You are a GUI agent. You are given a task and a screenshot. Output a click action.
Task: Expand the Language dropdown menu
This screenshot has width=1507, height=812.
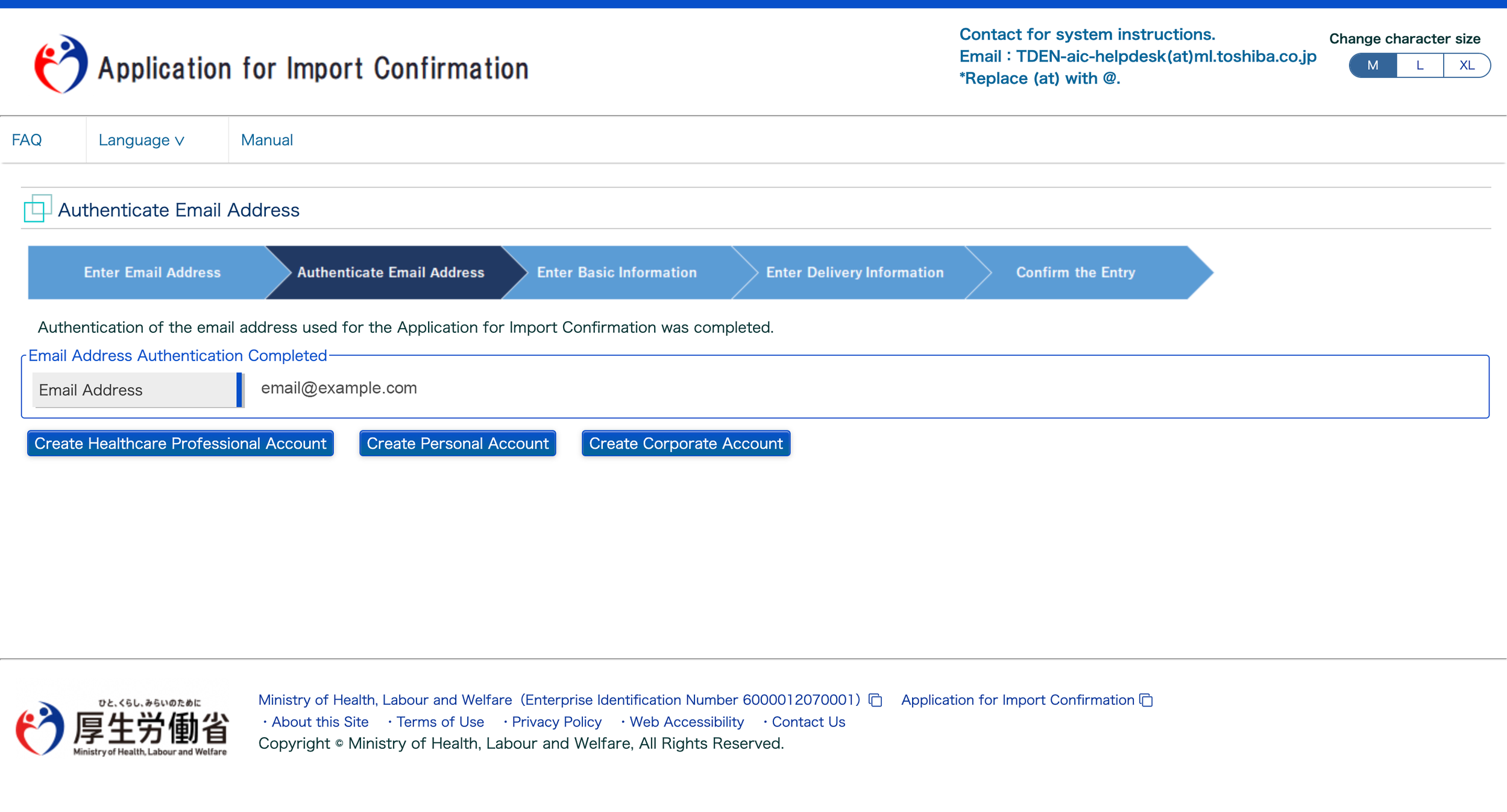[141, 140]
